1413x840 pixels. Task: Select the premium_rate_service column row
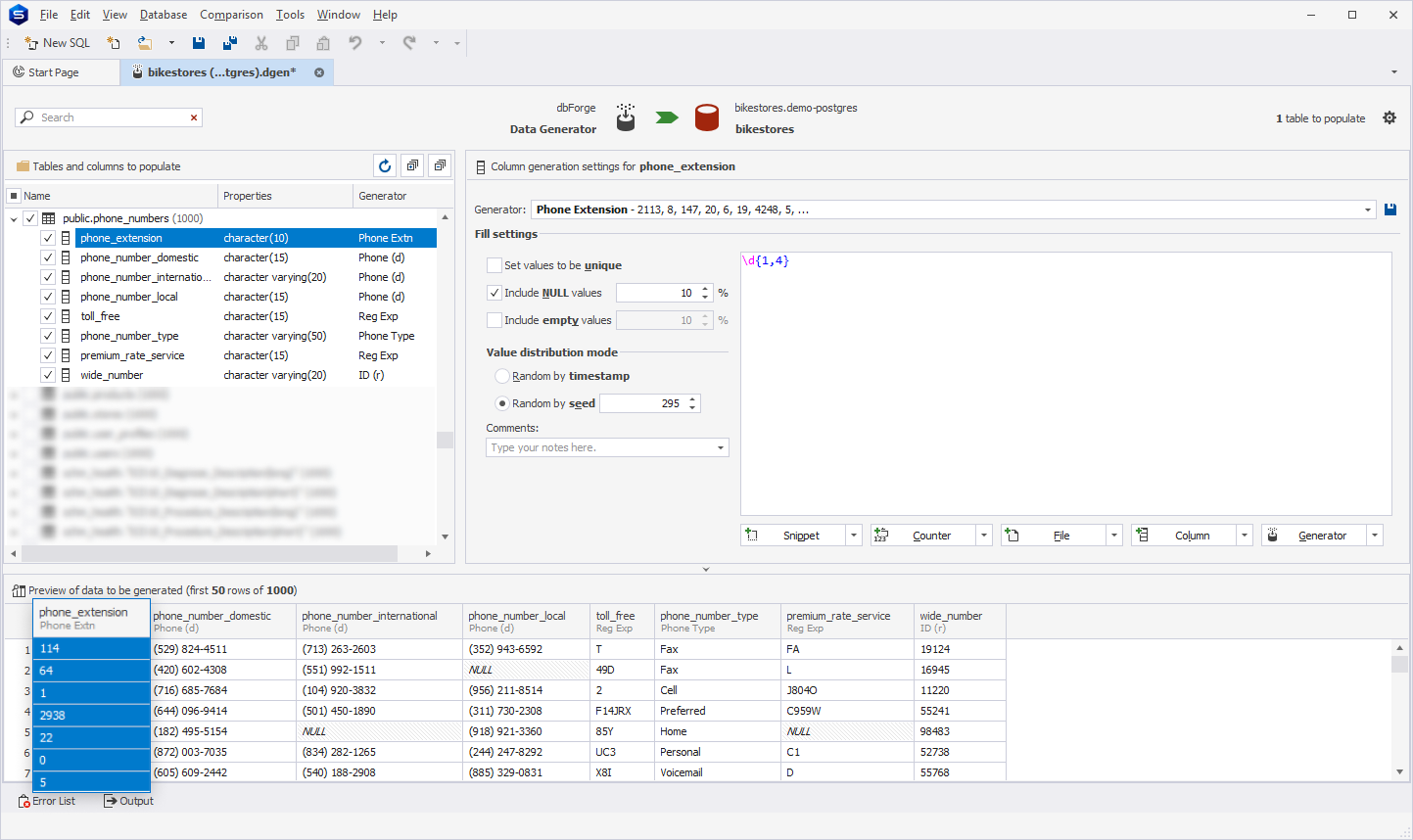[255, 355]
